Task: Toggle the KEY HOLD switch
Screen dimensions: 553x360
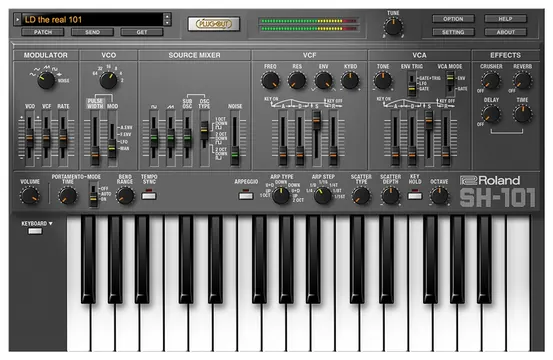Action: [415, 195]
